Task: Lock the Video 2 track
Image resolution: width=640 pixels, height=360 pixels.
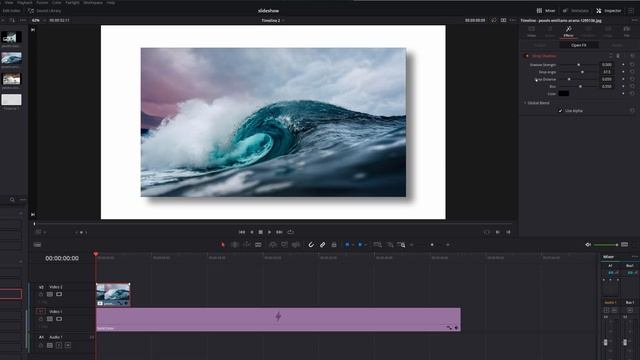Action: (41, 294)
